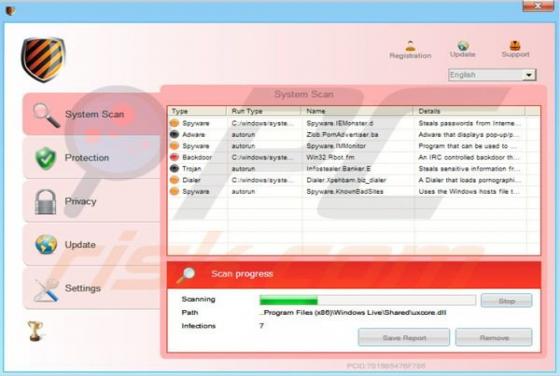Click the gold trophy icon
The image size is (560, 376).
(x=35, y=331)
